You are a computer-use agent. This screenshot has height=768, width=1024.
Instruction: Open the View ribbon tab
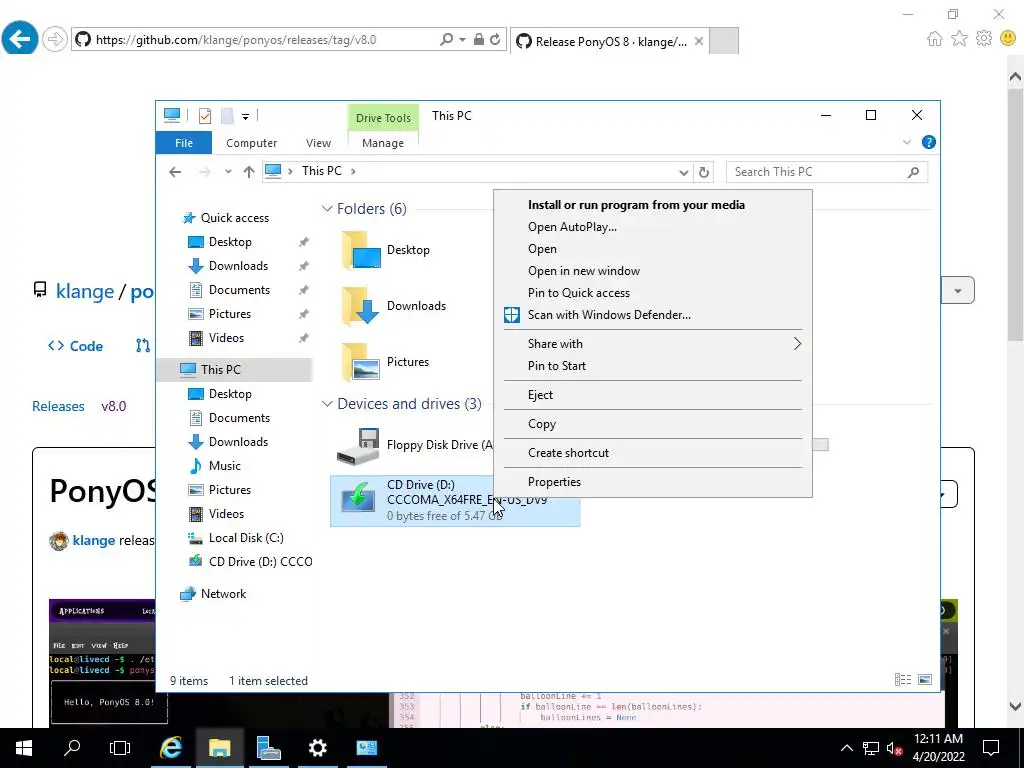pos(318,143)
